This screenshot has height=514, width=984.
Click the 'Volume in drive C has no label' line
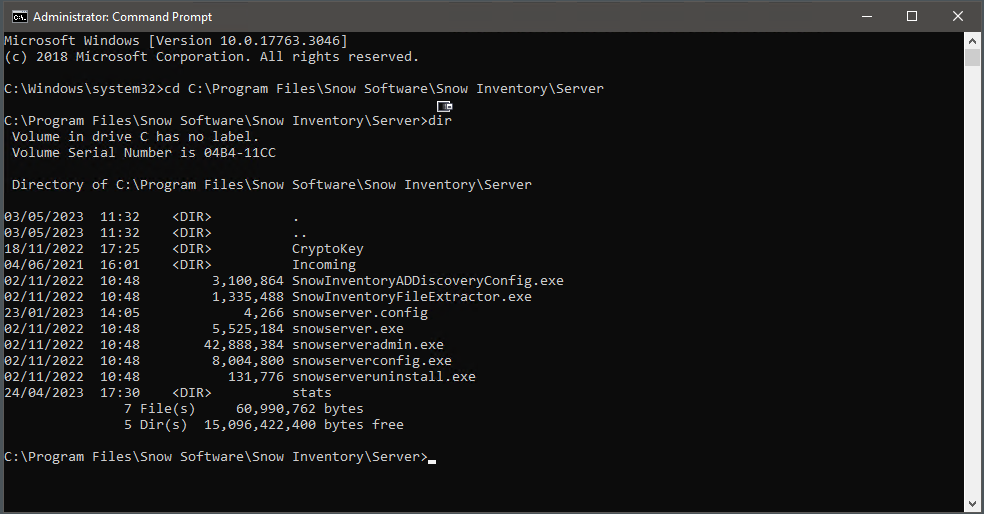click(x=135, y=137)
